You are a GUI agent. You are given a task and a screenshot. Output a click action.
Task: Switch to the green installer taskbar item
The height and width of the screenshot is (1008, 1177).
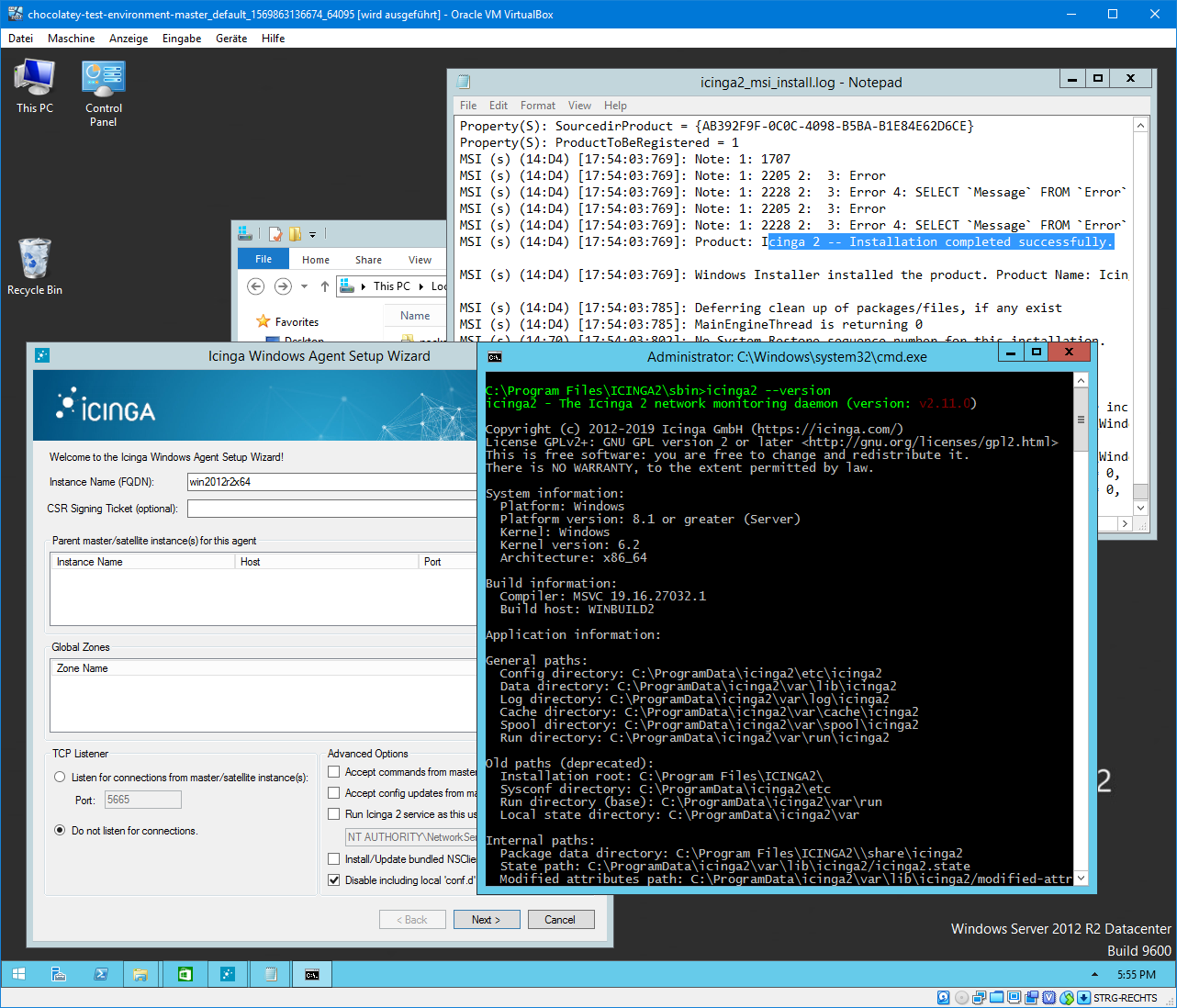185,974
